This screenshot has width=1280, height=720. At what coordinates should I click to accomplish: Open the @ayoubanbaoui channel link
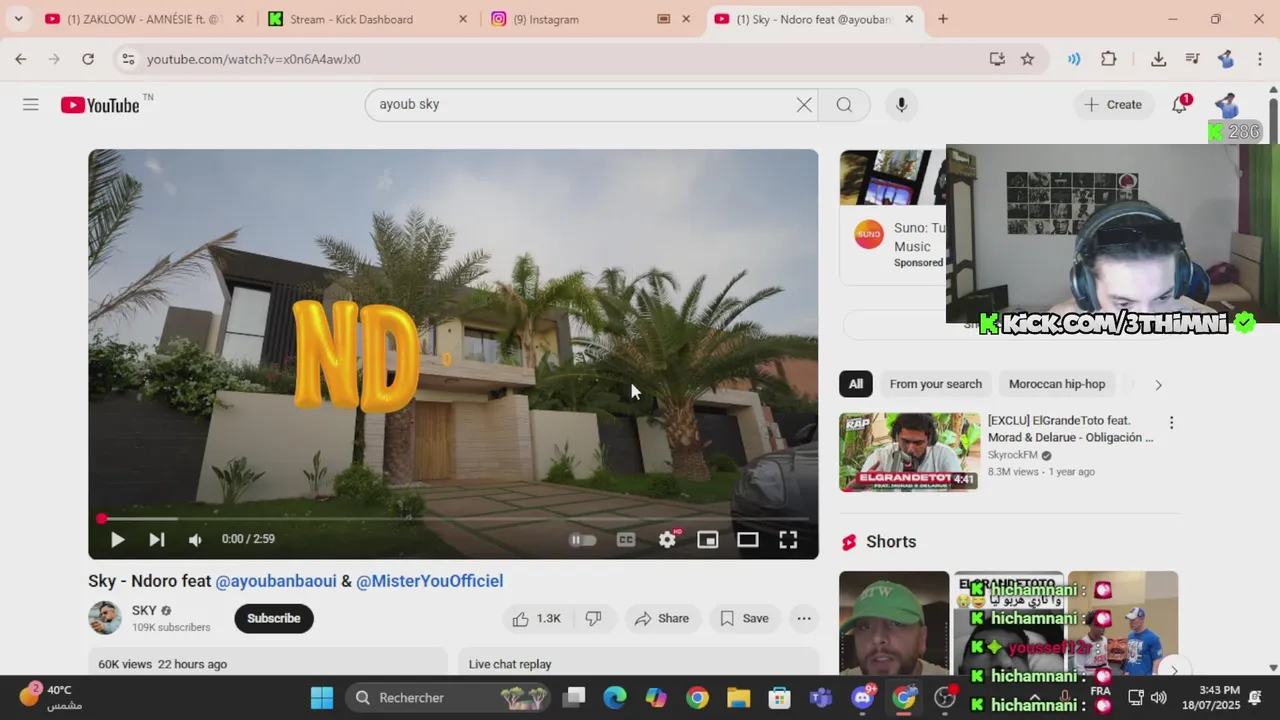276,581
